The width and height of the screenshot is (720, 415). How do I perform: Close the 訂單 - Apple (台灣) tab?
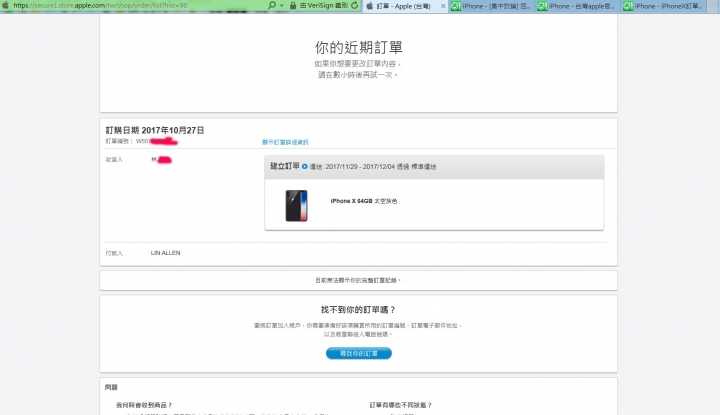click(443, 6)
